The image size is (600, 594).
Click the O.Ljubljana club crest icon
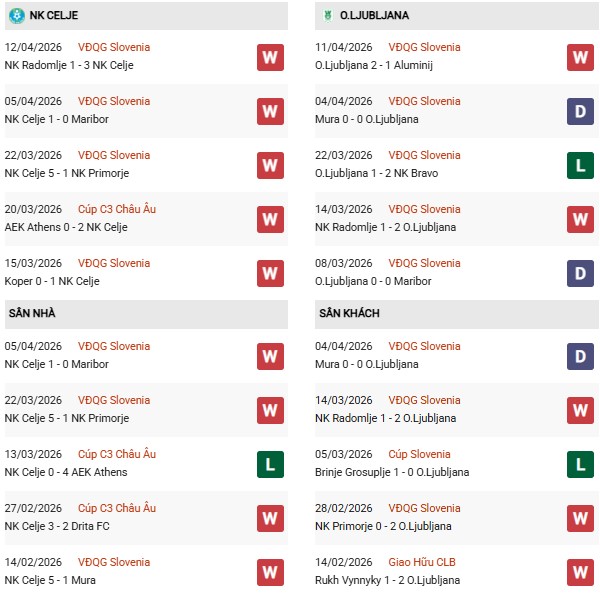tap(326, 16)
